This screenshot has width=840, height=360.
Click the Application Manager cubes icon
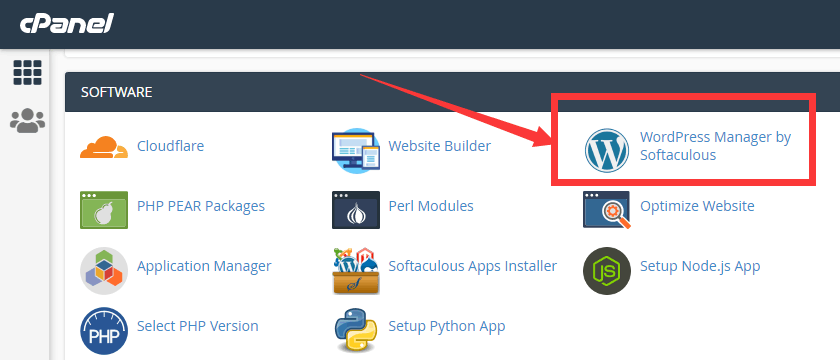tap(104, 271)
